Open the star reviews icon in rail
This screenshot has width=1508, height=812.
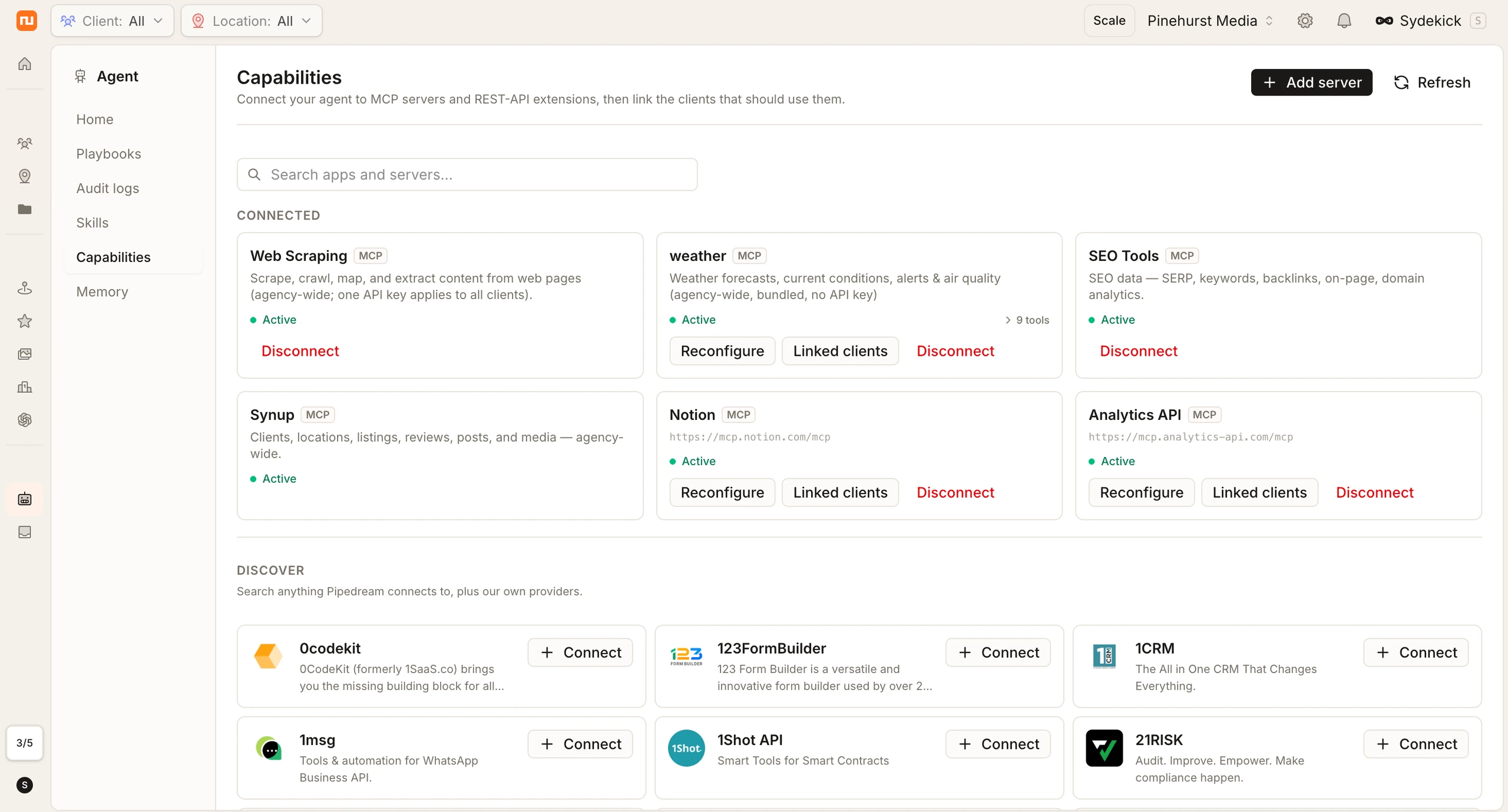click(x=25, y=321)
